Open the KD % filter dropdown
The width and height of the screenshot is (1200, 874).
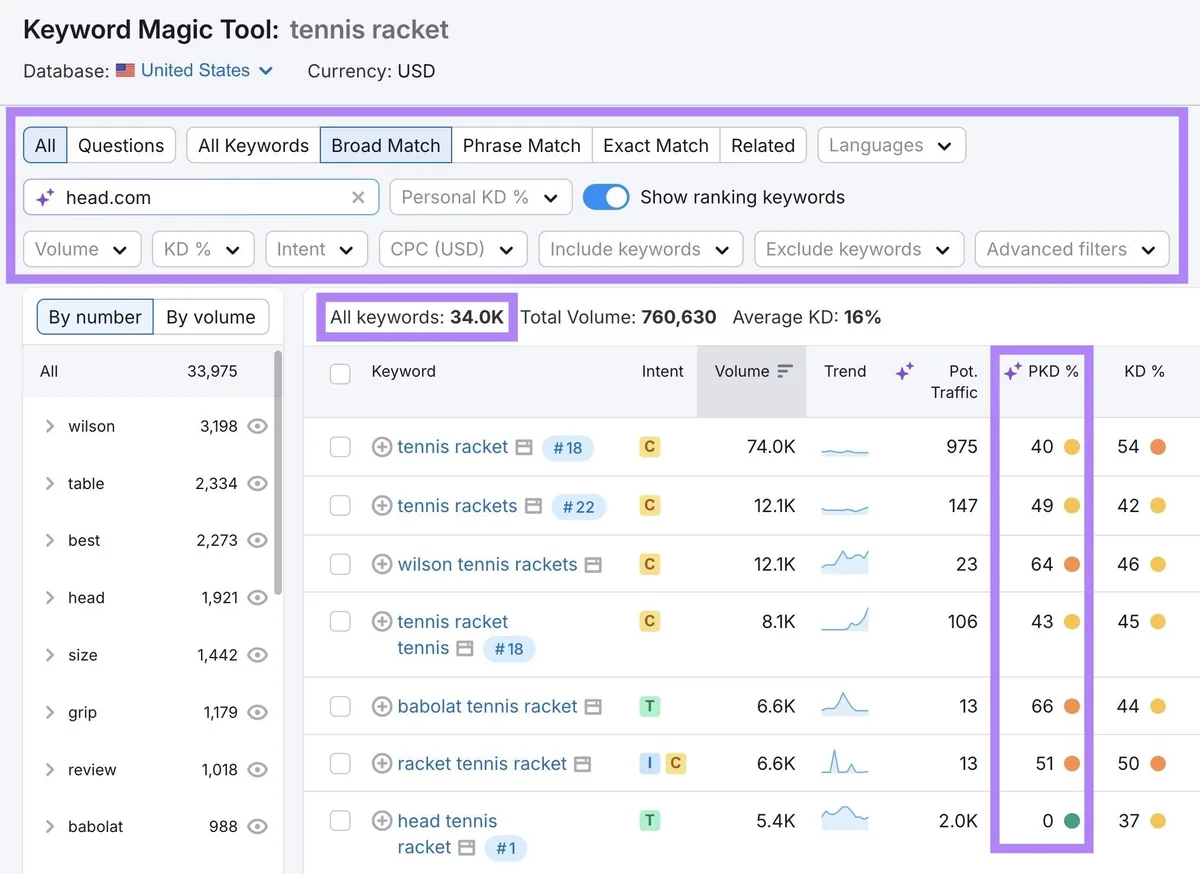coord(203,249)
